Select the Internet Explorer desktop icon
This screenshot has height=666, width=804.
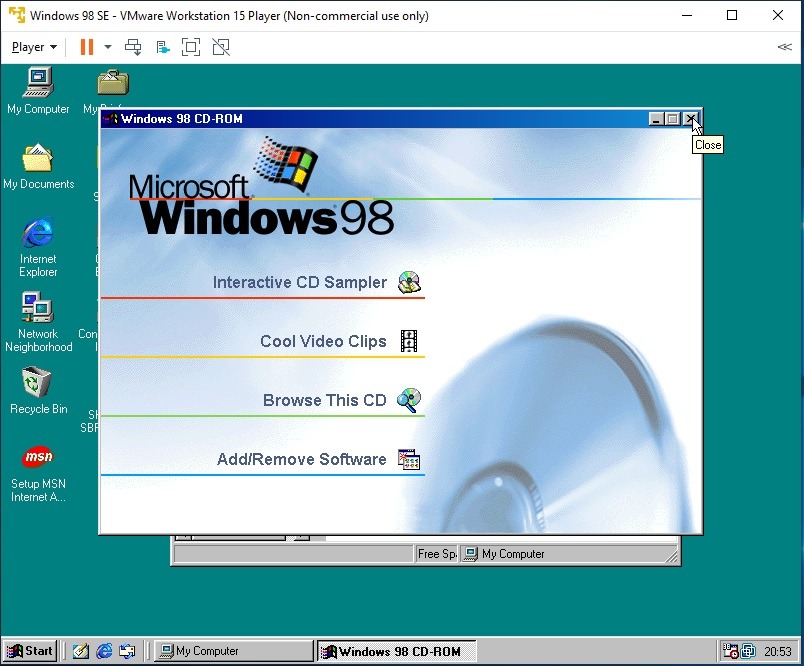click(38, 247)
